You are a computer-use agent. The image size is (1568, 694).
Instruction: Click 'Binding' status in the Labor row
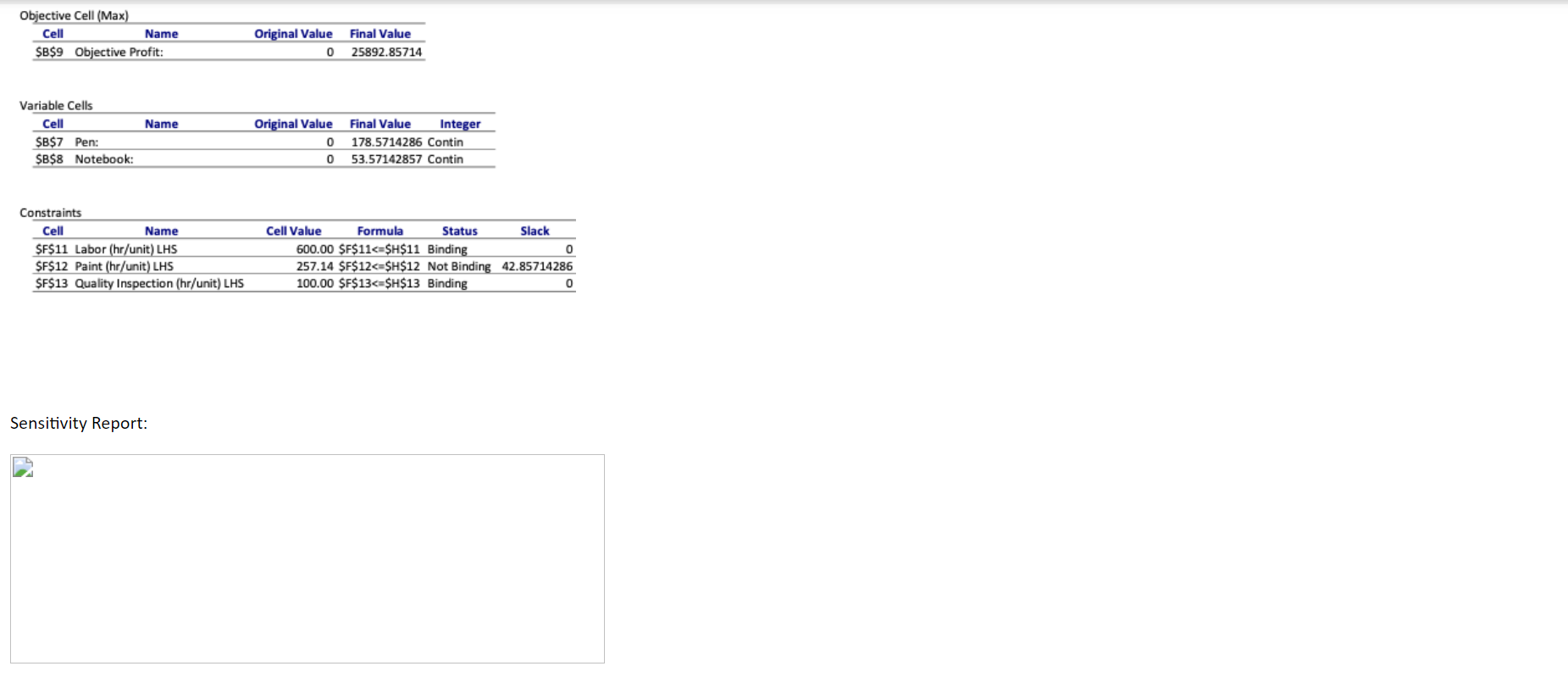tap(447, 249)
